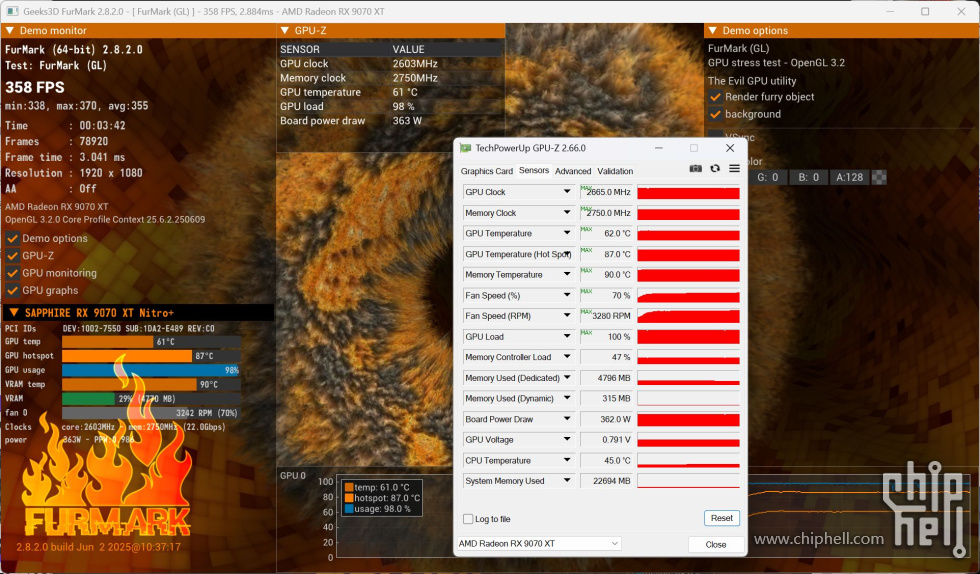Open the Memory Used (Dedicated) dropdown
This screenshot has height=574, width=980.
click(567, 378)
